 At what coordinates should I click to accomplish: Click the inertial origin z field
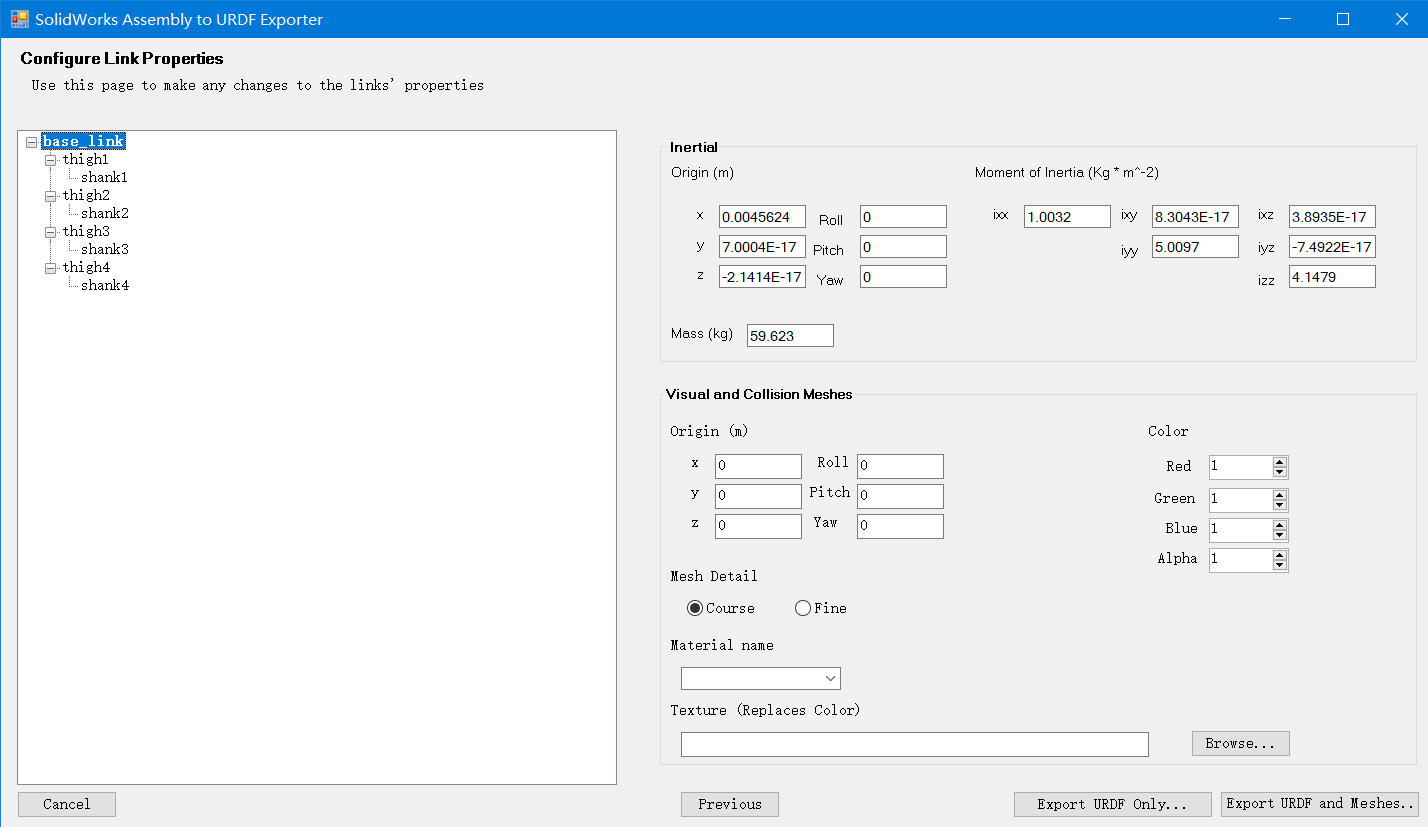coord(762,277)
